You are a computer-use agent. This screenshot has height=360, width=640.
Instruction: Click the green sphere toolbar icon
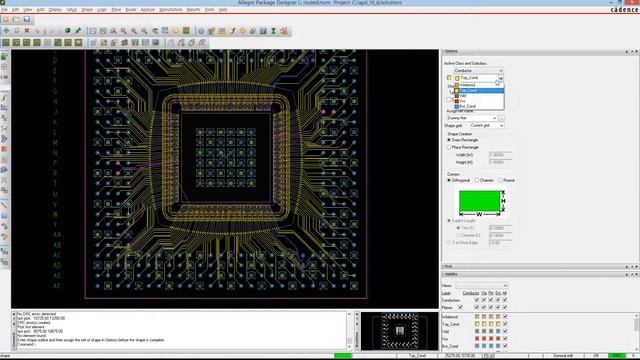pyautogui.click(x=68, y=31)
